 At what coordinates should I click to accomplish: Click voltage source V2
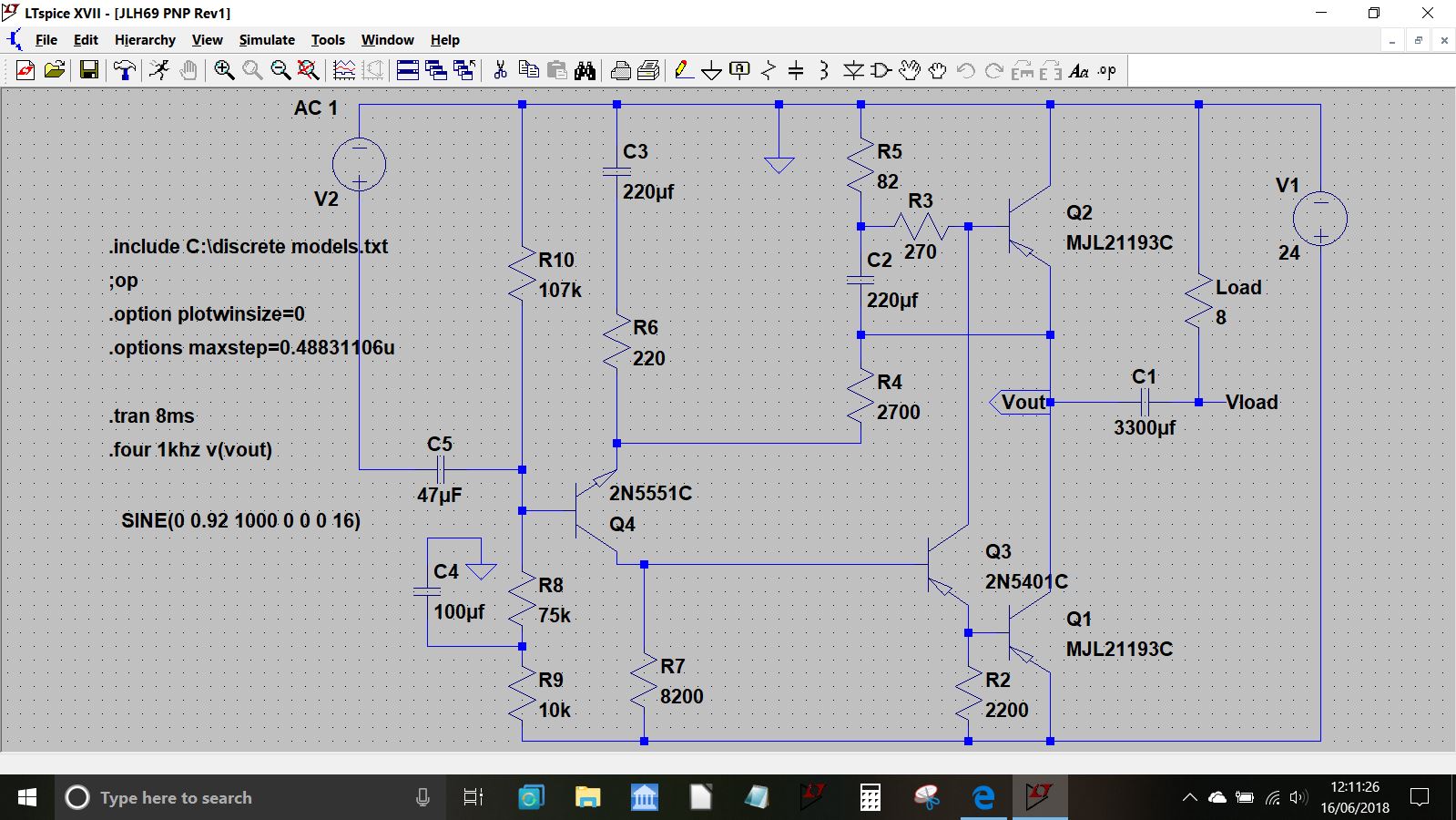click(359, 165)
